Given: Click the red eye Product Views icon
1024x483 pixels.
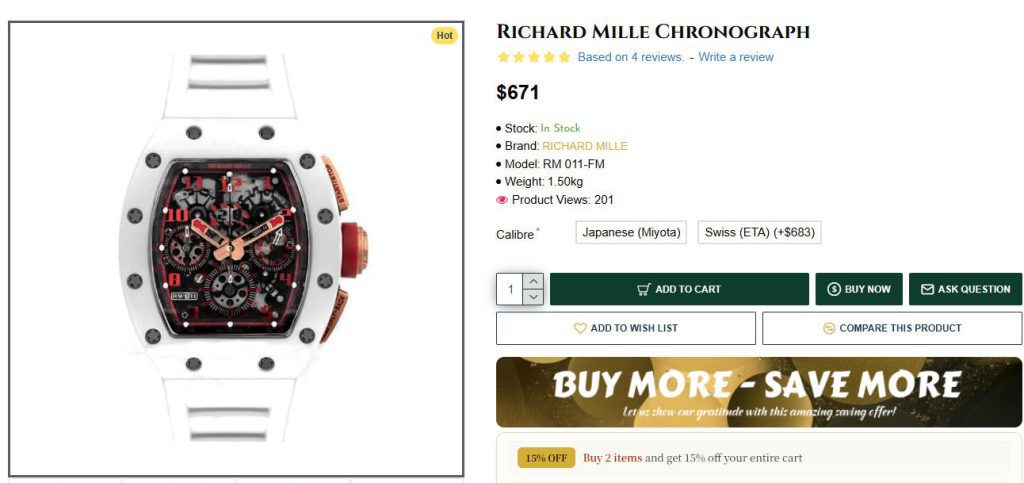Looking at the screenshot, I should point(502,200).
